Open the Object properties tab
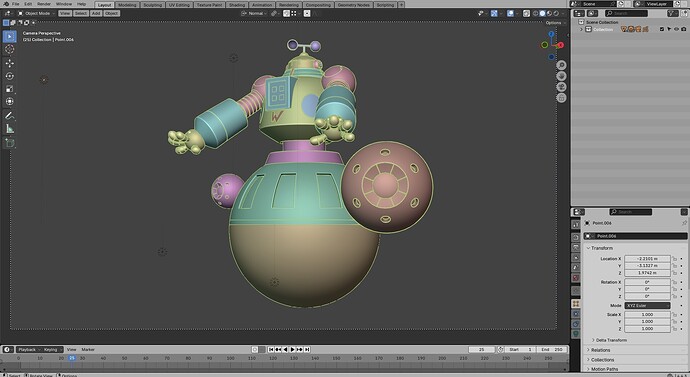690x377 pixels. tap(576, 304)
